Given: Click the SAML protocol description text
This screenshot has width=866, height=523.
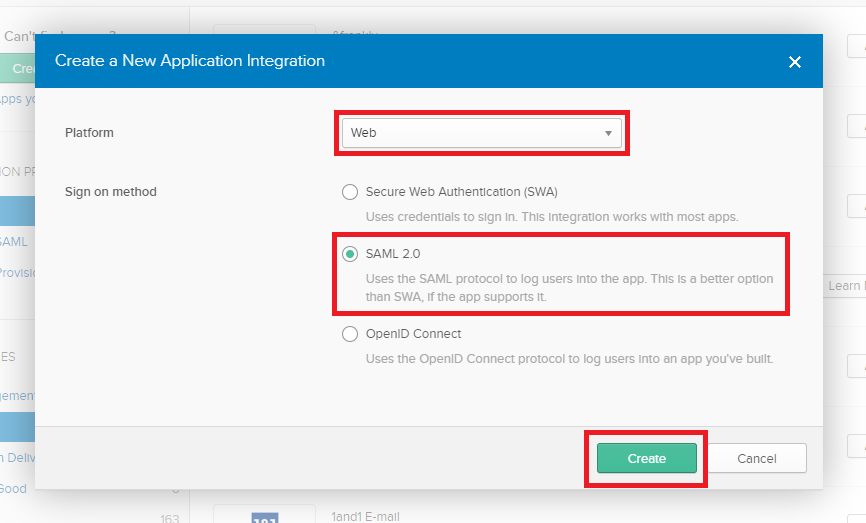Looking at the screenshot, I should (x=569, y=288).
